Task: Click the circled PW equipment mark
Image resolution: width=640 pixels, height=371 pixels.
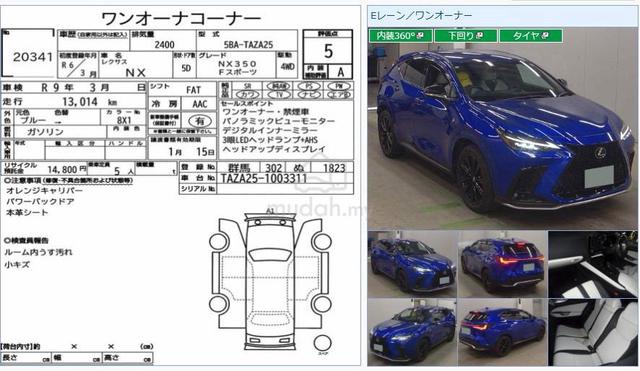Action: (x=339, y=86)
